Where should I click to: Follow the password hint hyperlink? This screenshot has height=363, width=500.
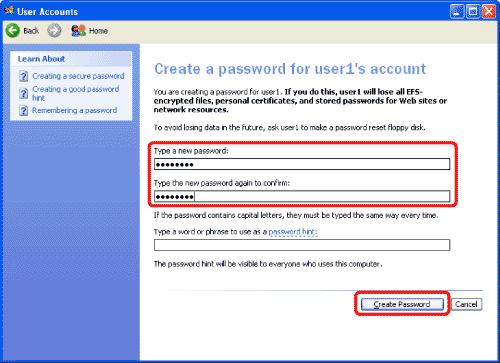293,232
